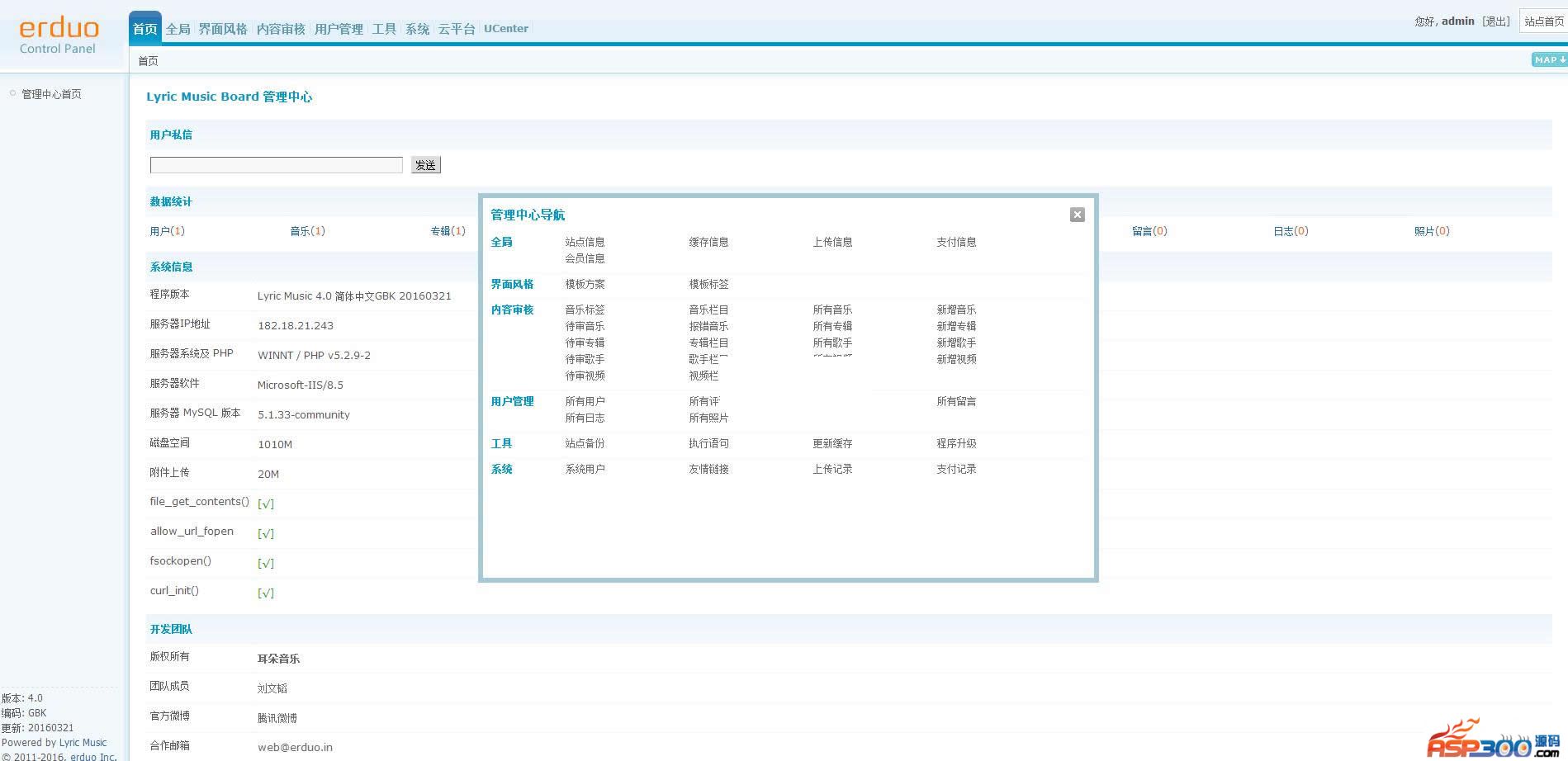Open the 工具 top tab
This screenshot has width=1568, height=761.
tap(384, 29)
